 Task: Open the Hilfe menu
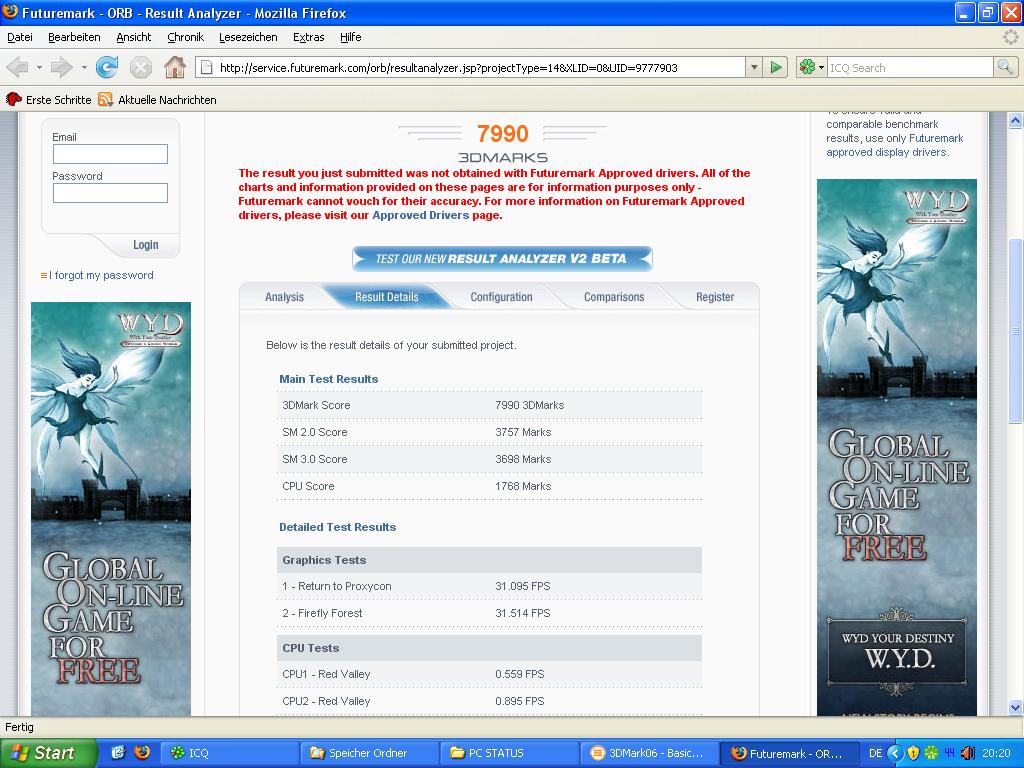(350, 37)
